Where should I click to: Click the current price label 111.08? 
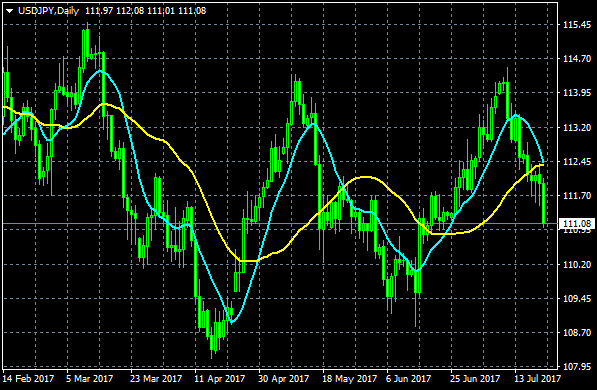(x=576, y=224)
